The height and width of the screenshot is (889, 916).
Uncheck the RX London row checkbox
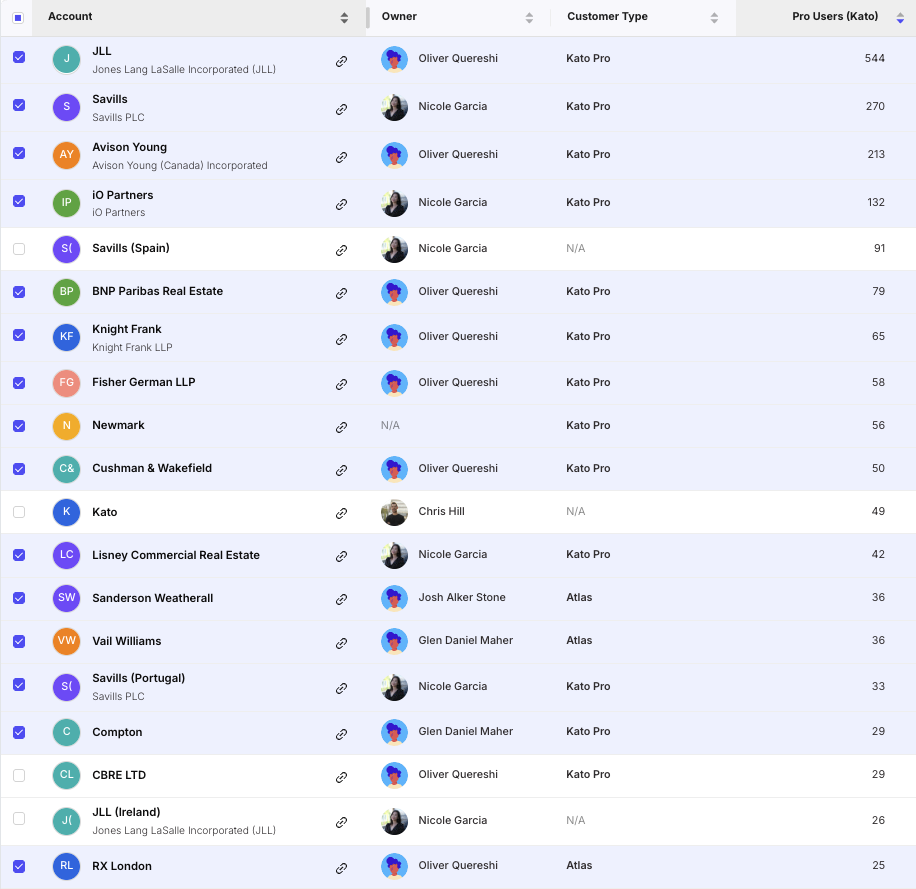point(19,866)
